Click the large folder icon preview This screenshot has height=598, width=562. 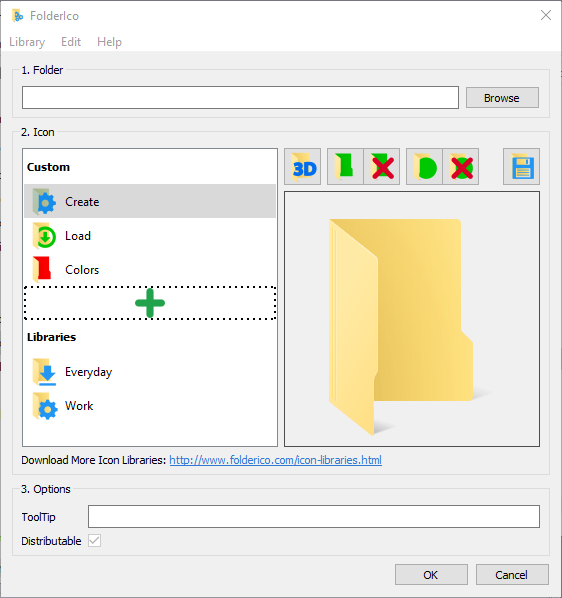(412, 319)
